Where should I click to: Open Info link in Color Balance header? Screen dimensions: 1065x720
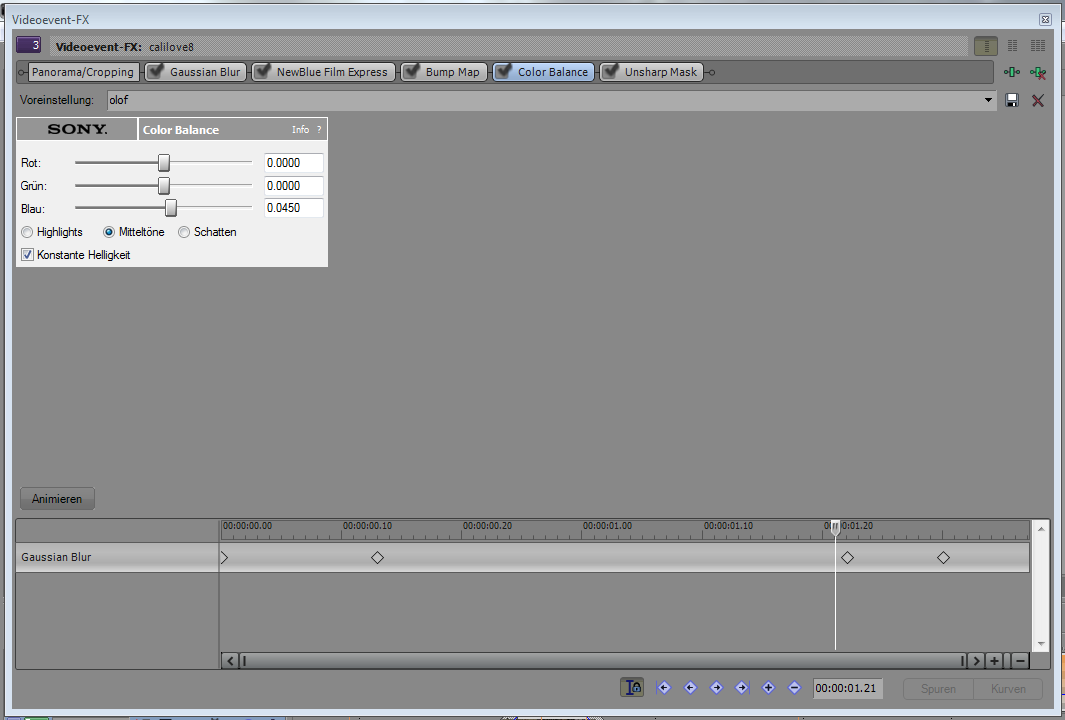coord(300,130)
